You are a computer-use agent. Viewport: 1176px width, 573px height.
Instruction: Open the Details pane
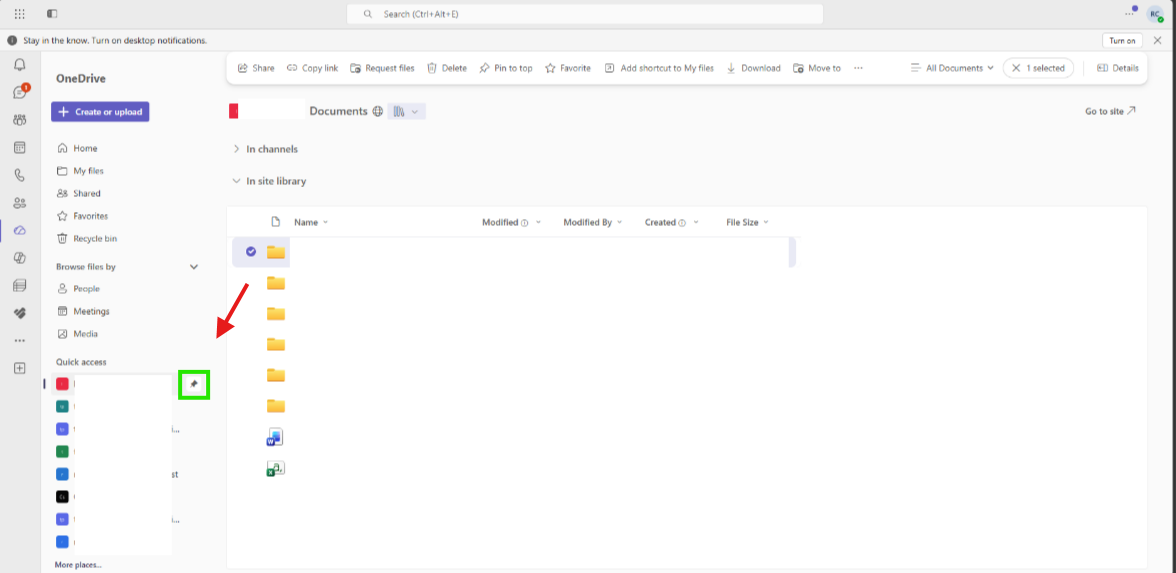(1118, 68)
